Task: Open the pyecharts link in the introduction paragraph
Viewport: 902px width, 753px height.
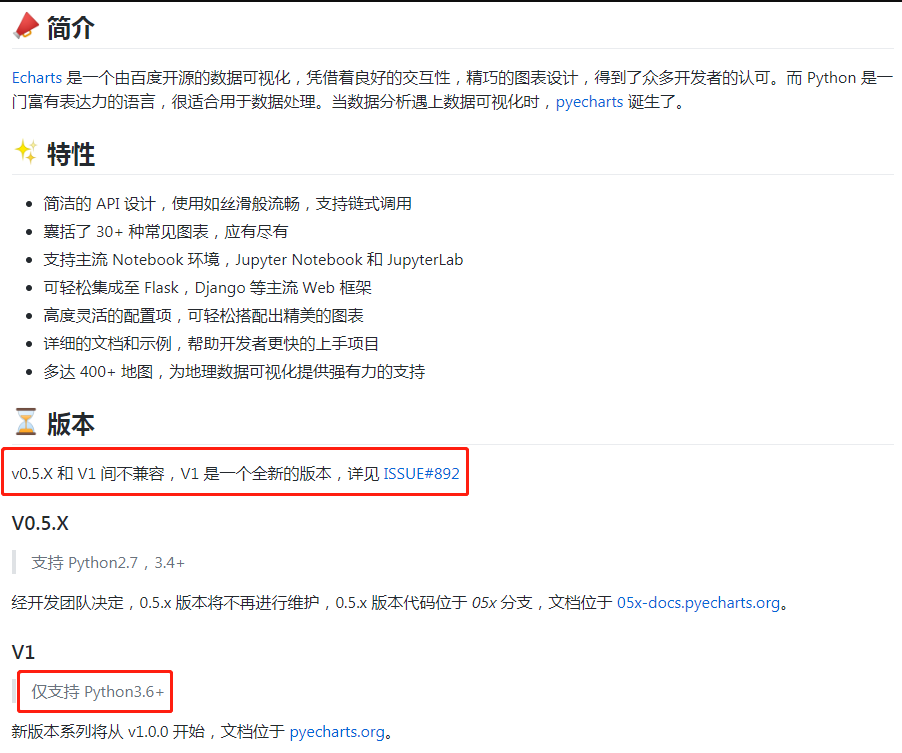Action: [589, 102]
